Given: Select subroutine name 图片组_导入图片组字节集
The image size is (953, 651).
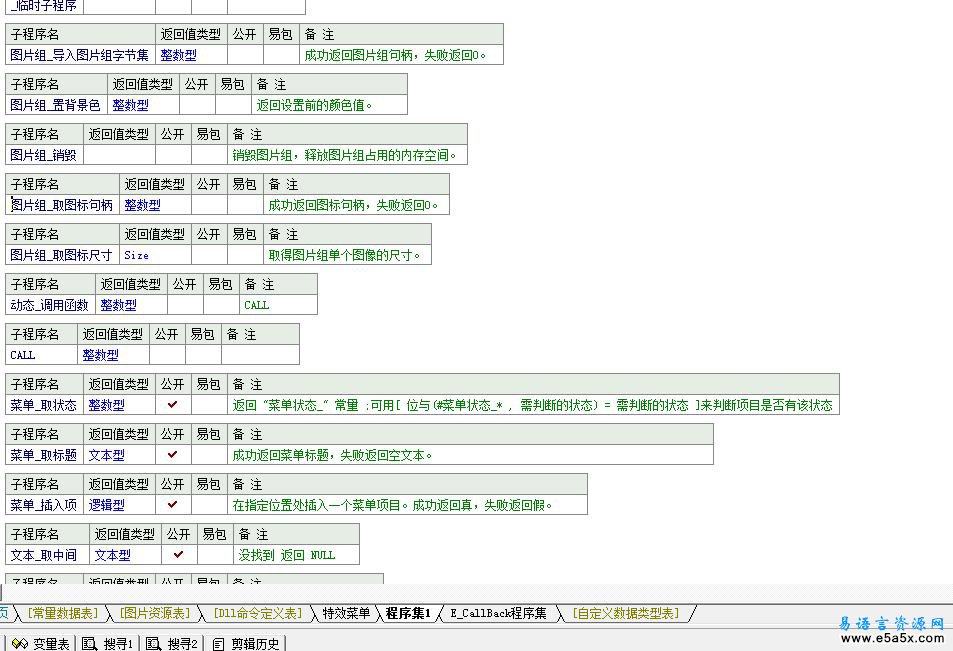Looking at the screenshot, I should [80, 55].
